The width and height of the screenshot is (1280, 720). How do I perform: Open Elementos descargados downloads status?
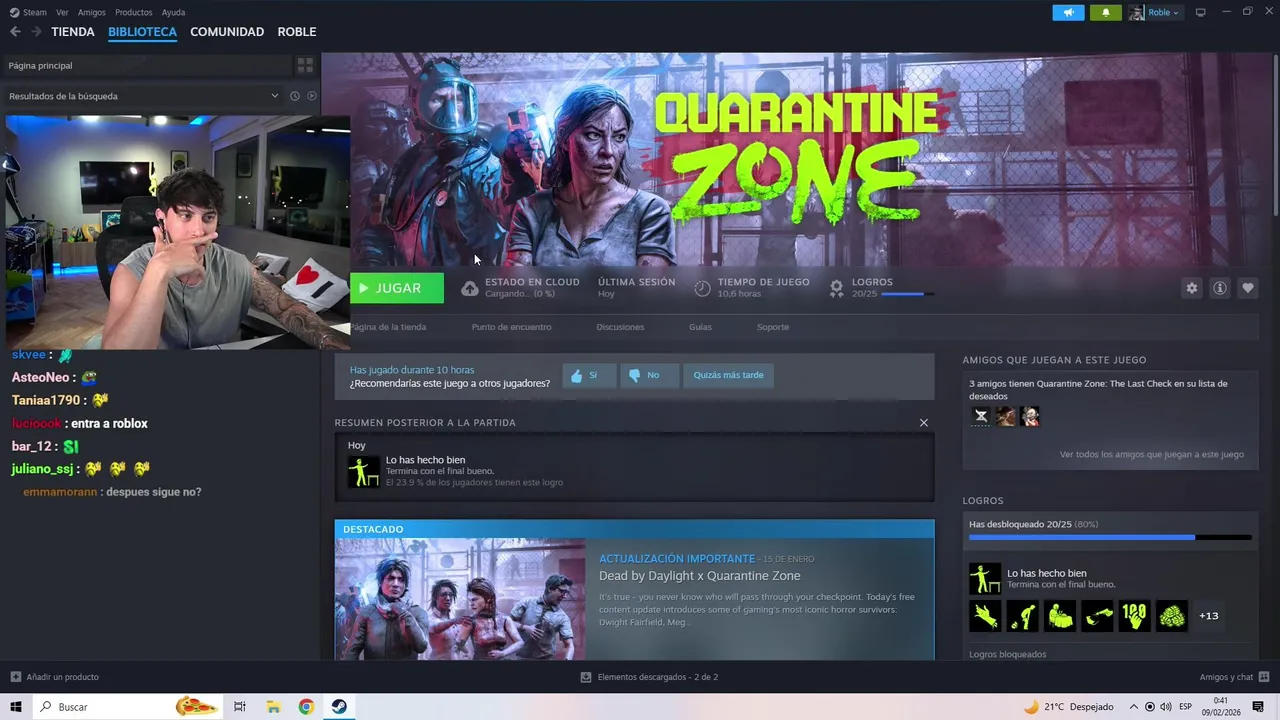tap(649, 677)
